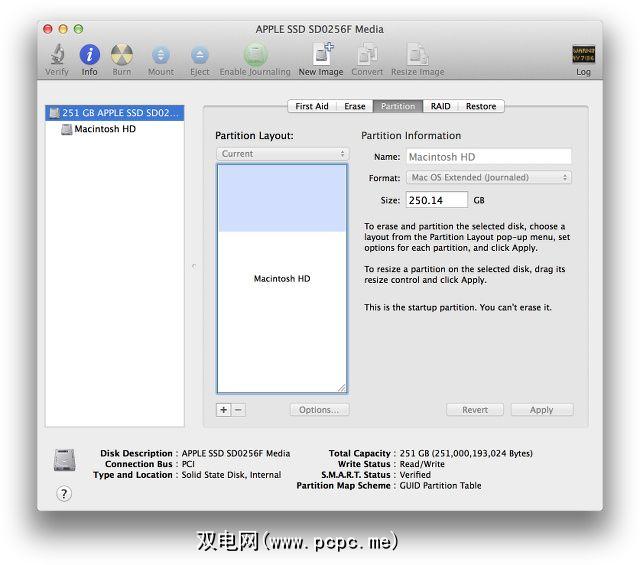Click the Size field showing 250.14
640x565 pixels.
click(436, 200)
